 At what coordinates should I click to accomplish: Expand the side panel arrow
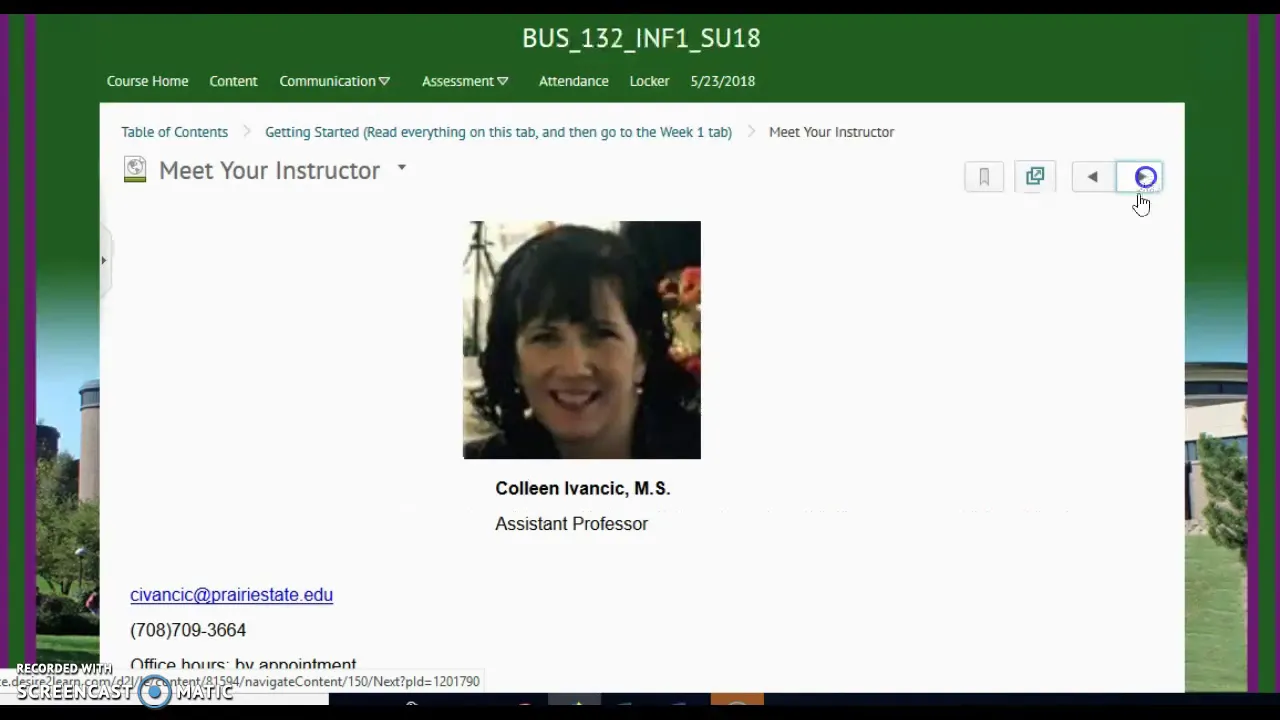103,260
